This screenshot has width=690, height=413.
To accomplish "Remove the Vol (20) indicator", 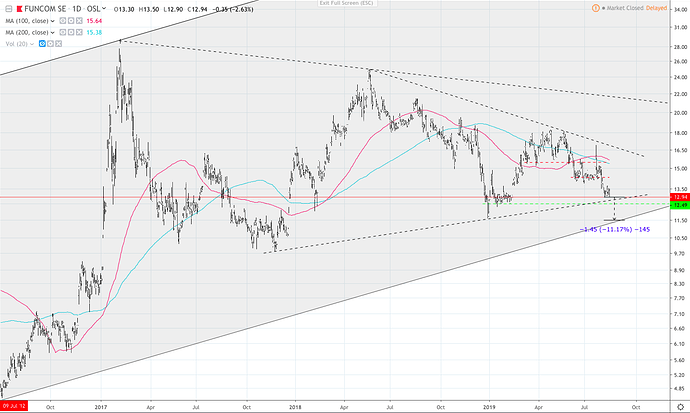I will (x=58, y=44).
